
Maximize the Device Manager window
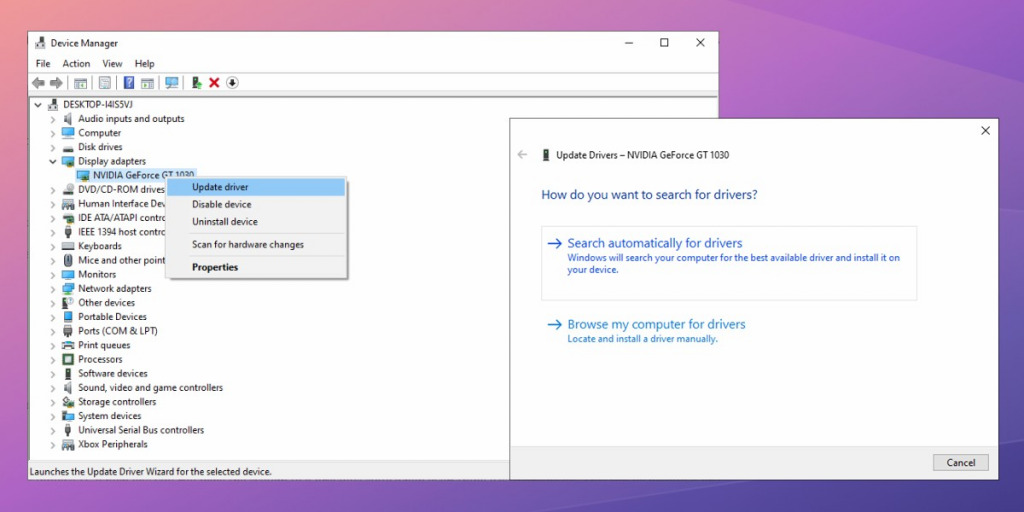click(x=664, y=43)
